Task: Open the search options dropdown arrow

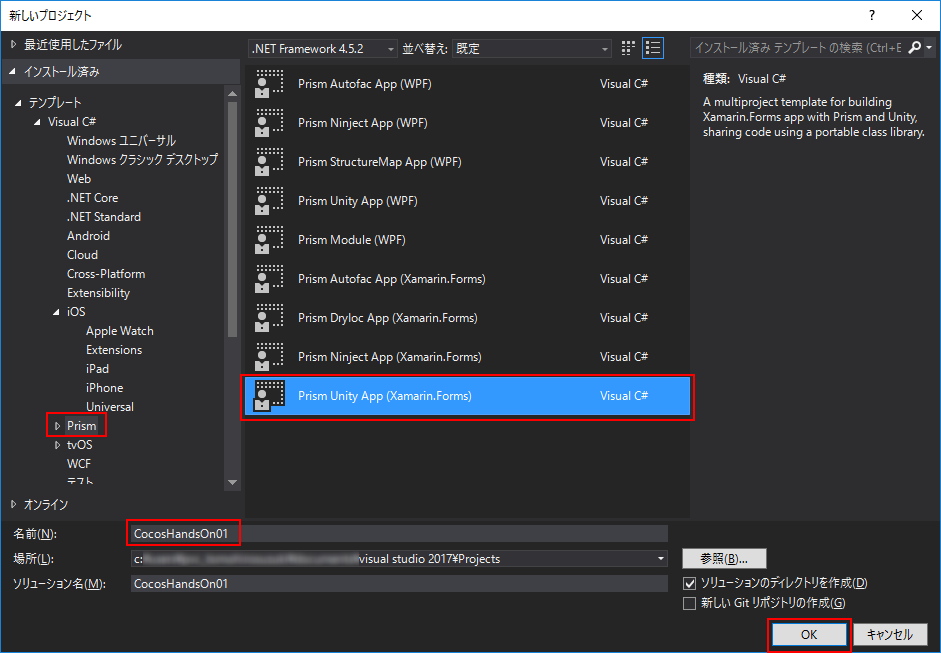Action: (x=929, y=47)
